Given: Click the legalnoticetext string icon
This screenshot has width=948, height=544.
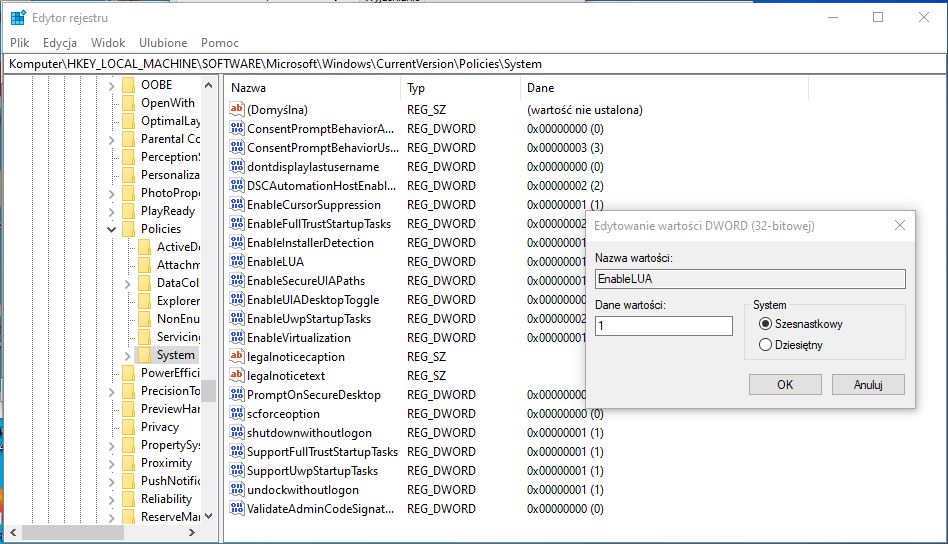Looking at the screenshot, I should pos(237,376).
